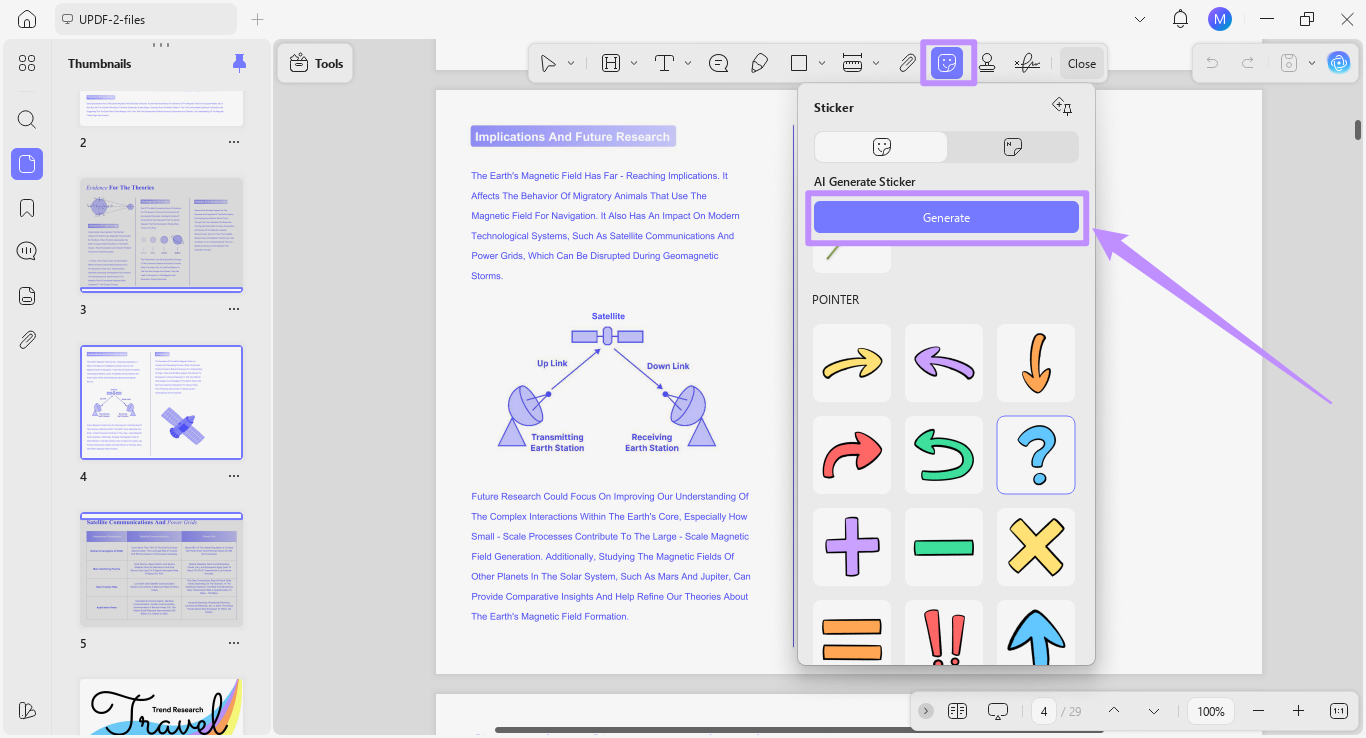1366x738 pixels.
Task: Open the more options menu for page 2
Action: 234,142
